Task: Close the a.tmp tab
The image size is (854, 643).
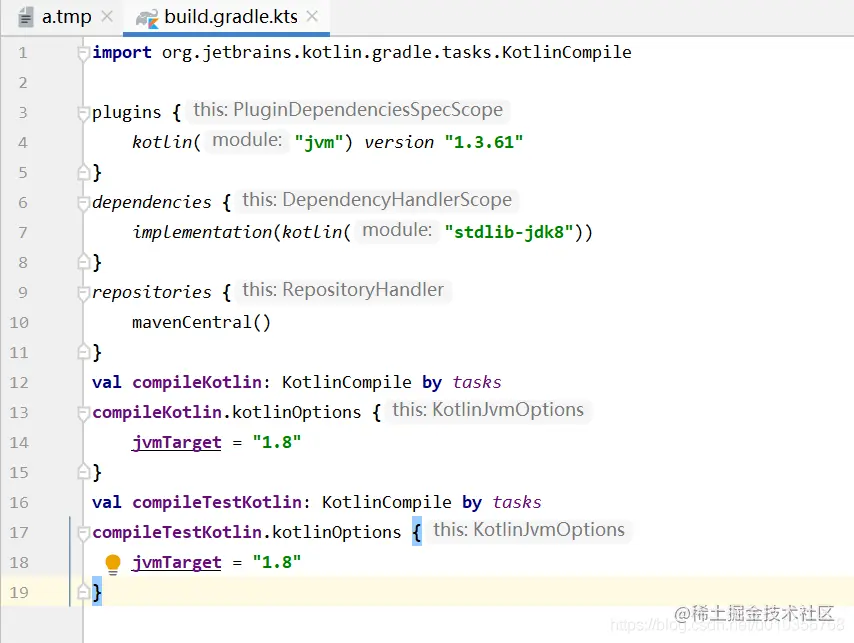Action: click(107, 17)
